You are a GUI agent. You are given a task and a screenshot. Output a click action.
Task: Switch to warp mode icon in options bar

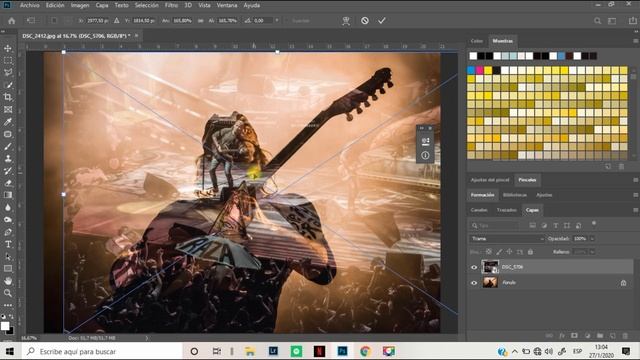[x=346, y=21]
